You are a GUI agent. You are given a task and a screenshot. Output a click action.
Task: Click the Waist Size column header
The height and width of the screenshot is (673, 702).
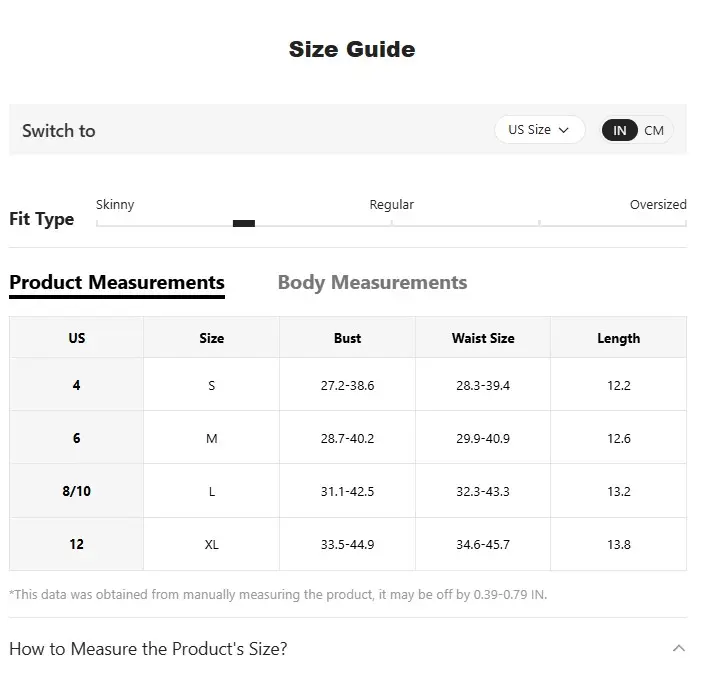point(482,338)
